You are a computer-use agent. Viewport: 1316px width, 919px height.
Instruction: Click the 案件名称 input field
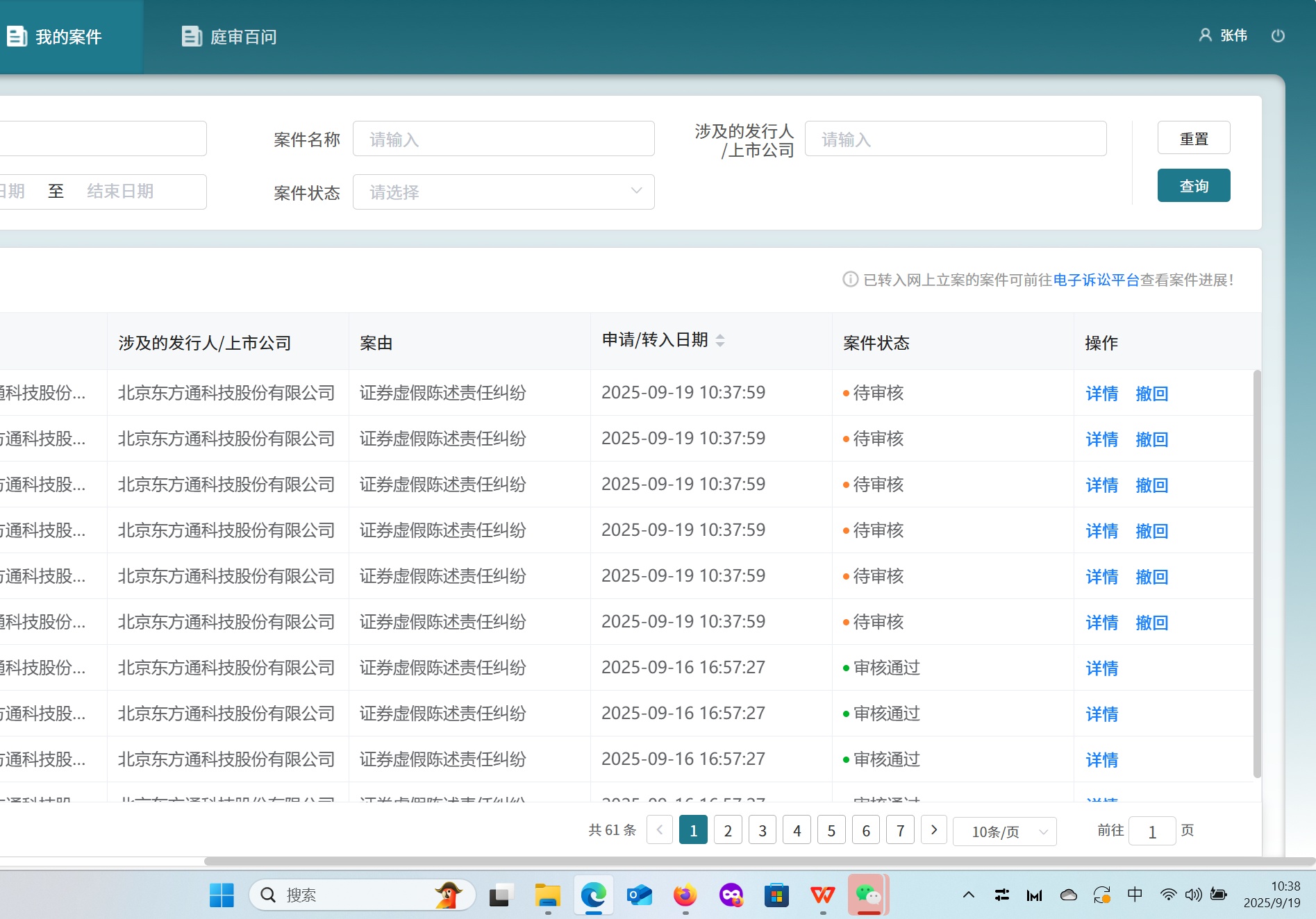coord(503,140)
